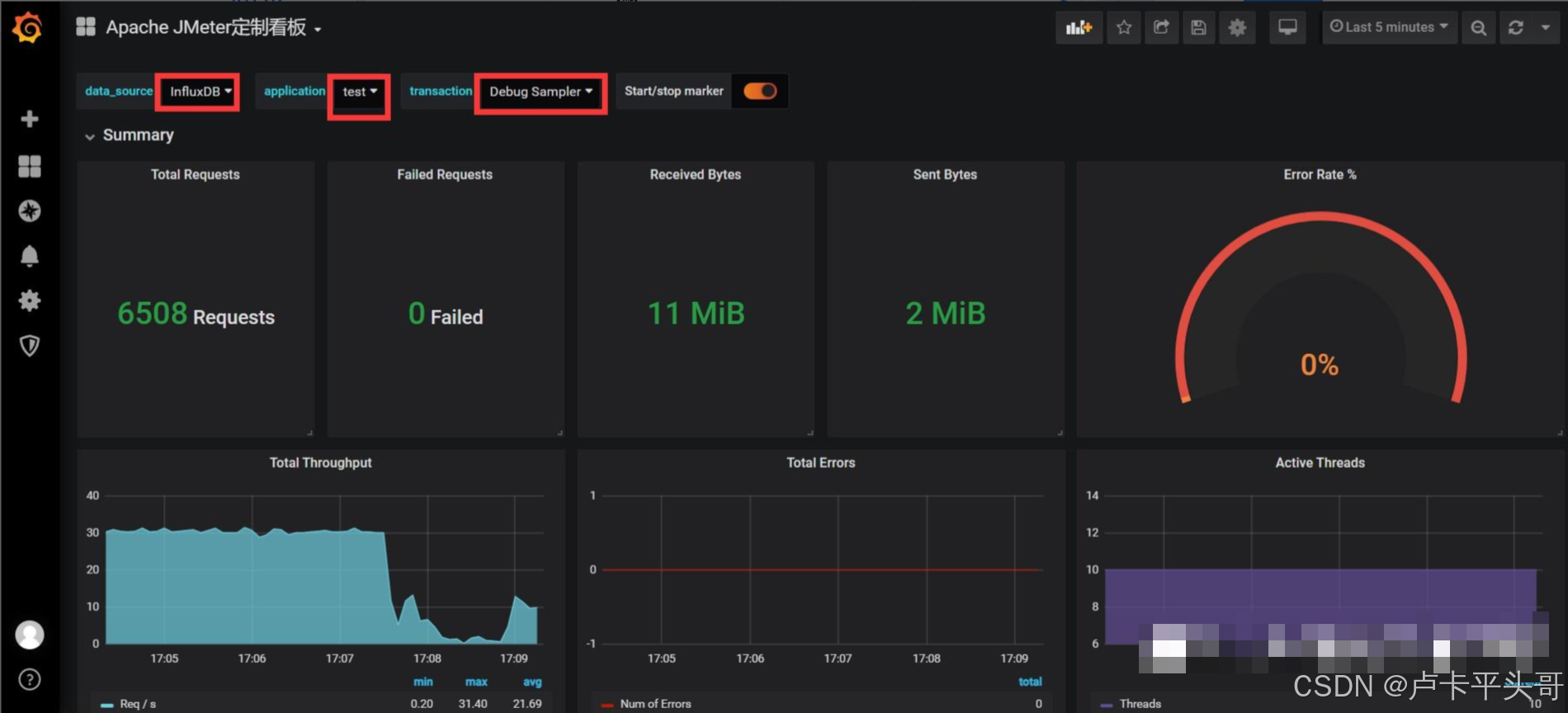Click the data_source variable label

[118, 91]
